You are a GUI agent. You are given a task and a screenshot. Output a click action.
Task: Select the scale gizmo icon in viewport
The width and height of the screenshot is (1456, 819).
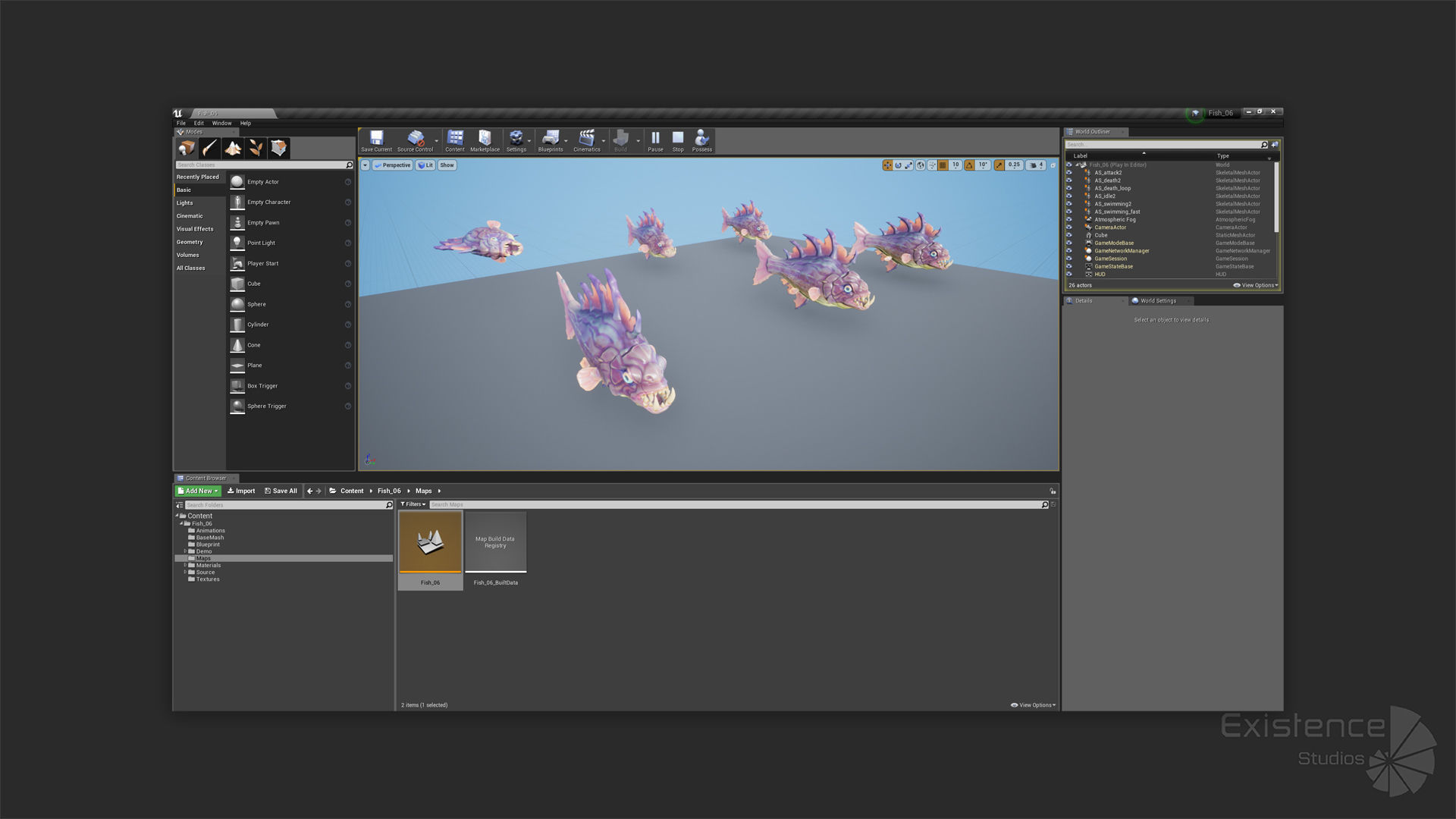pos(908,165)
